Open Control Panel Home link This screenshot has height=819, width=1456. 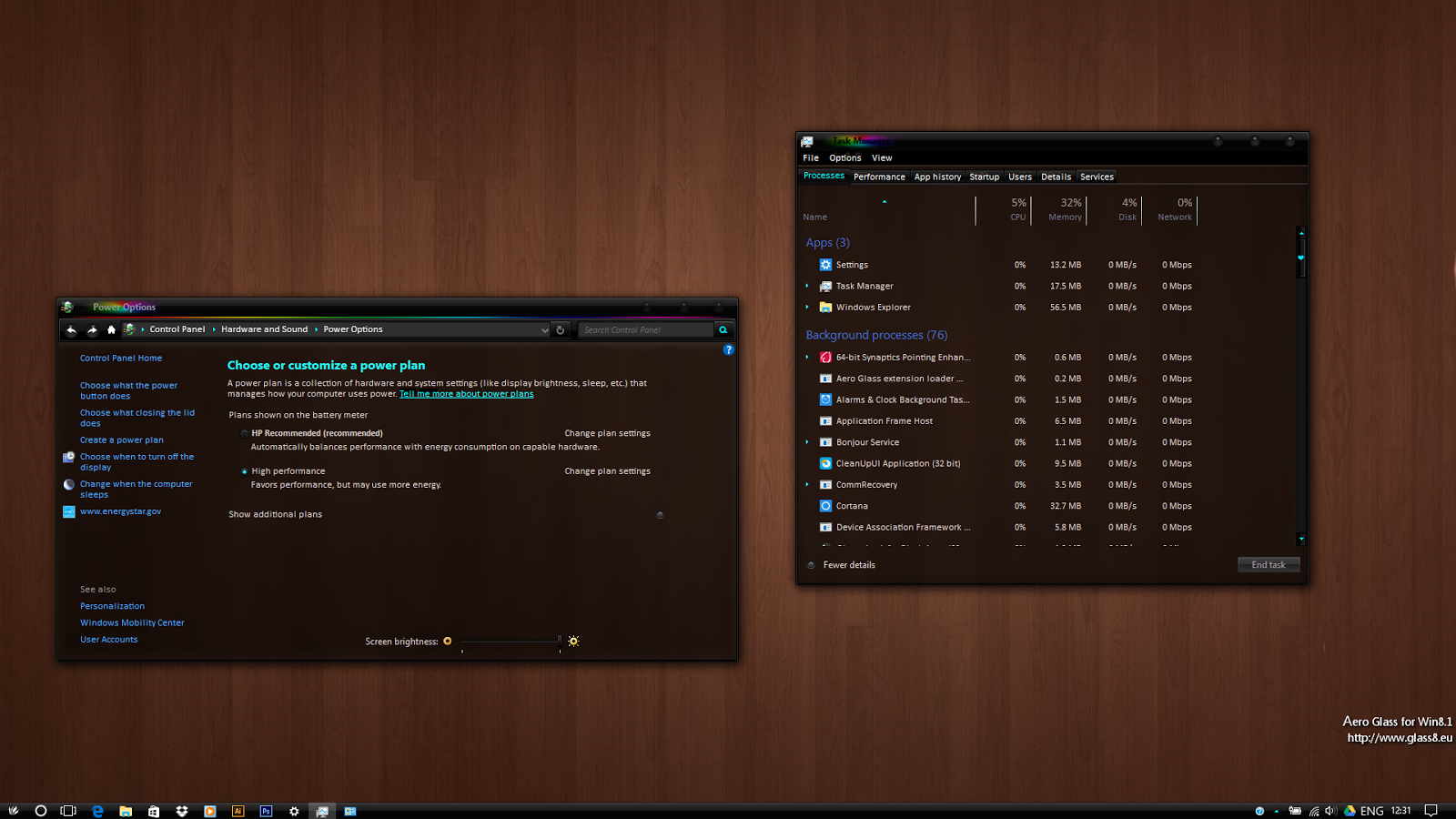tap(121, 359)
